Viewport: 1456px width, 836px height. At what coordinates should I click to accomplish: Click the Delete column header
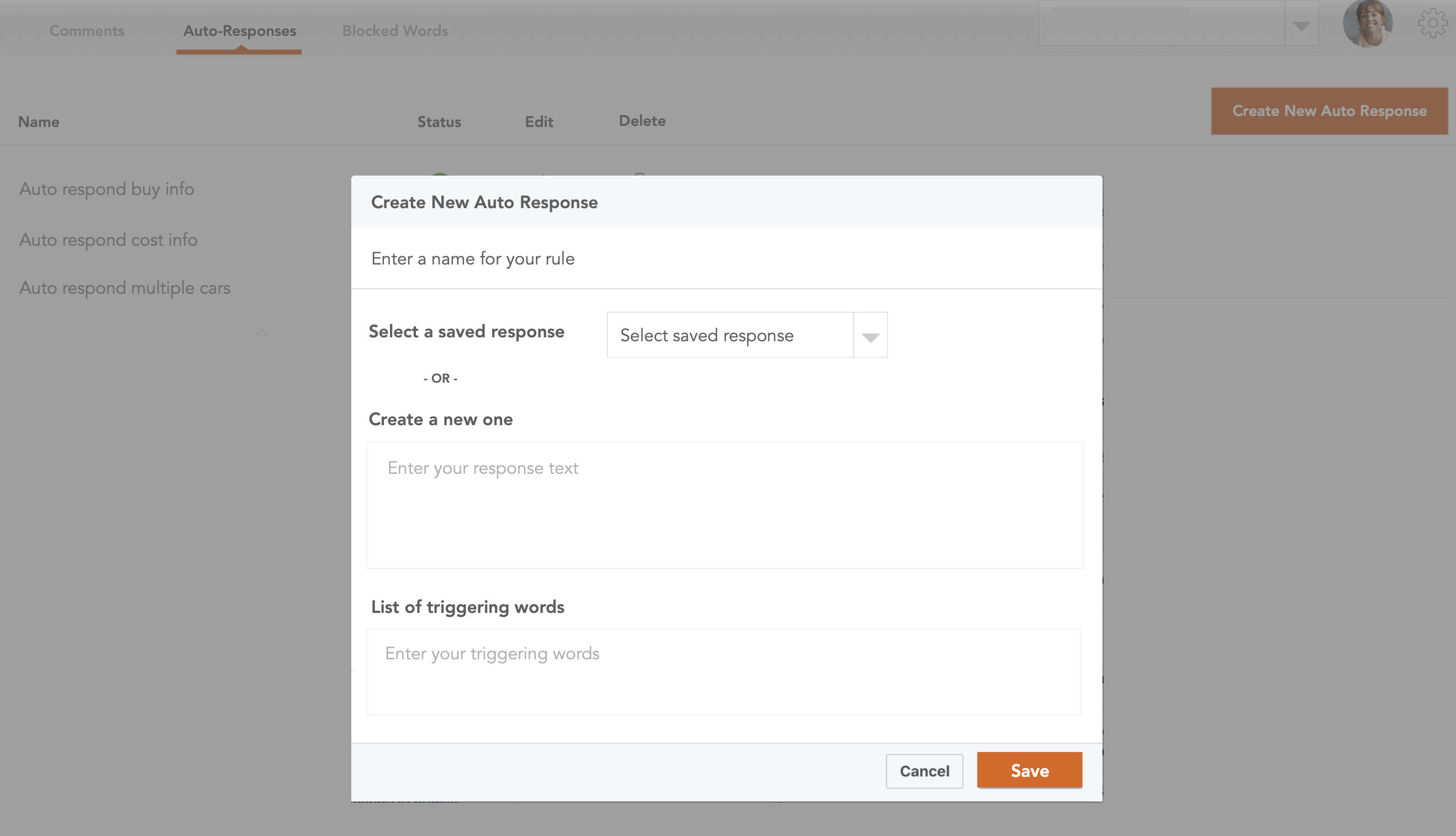coord(642,120)
